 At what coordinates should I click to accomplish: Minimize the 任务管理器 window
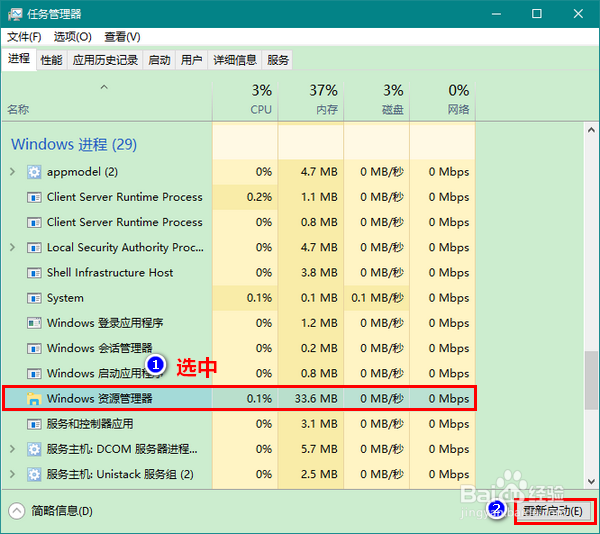coord(497,14)
